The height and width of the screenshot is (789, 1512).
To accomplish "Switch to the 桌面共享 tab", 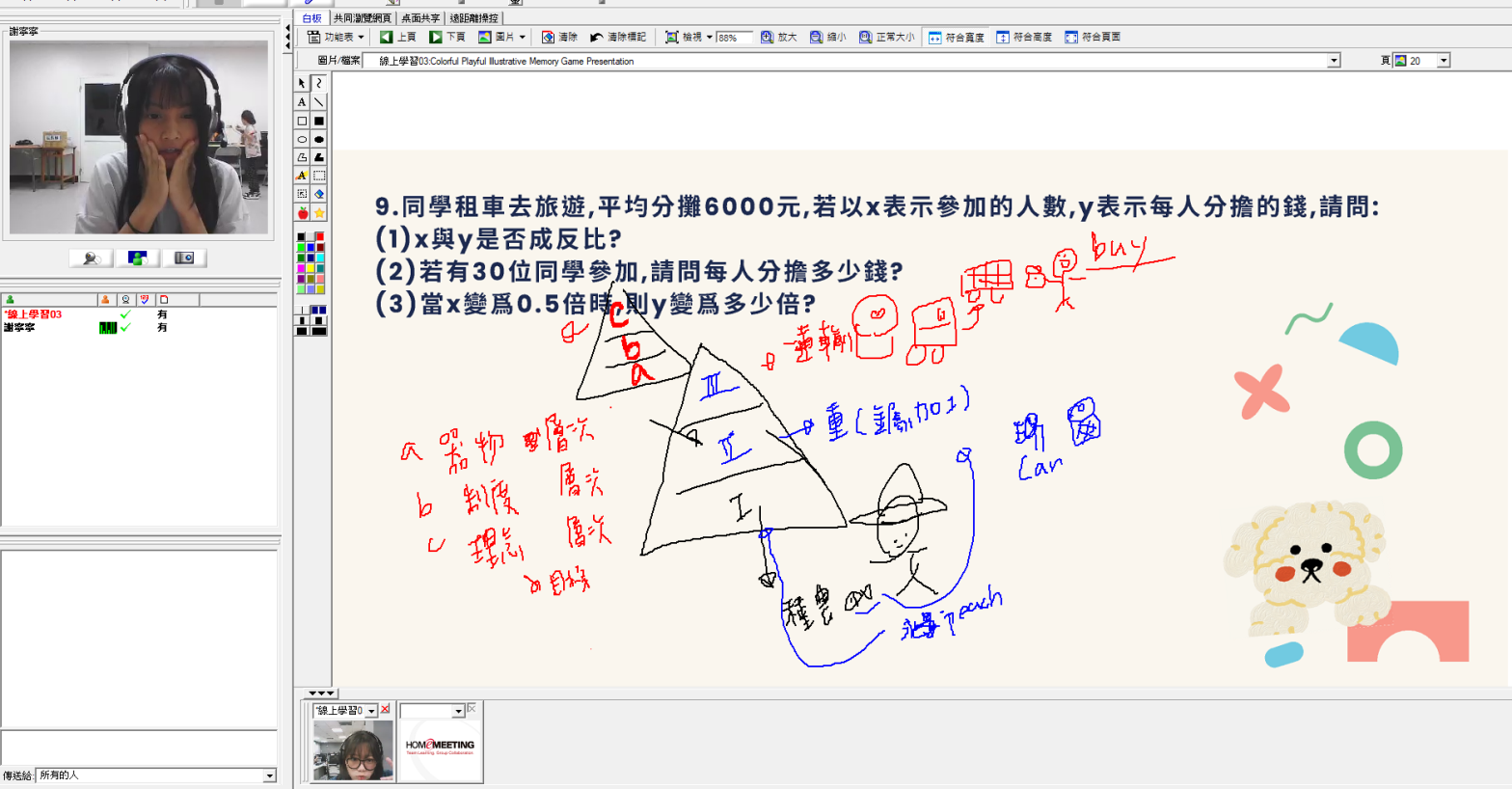I will coord(420,17).
